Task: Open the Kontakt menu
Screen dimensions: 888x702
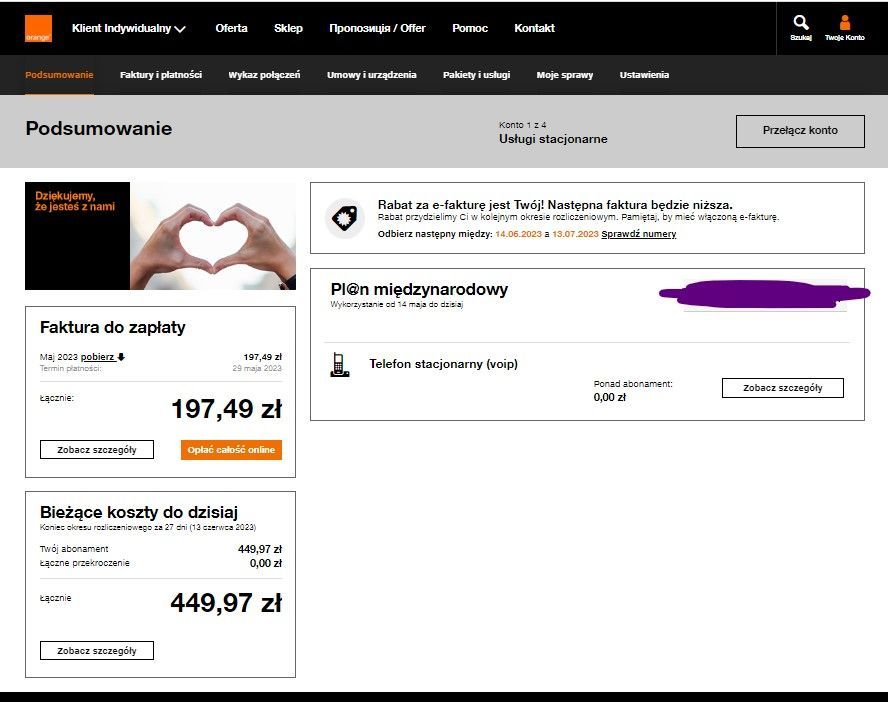Action: 535,28
